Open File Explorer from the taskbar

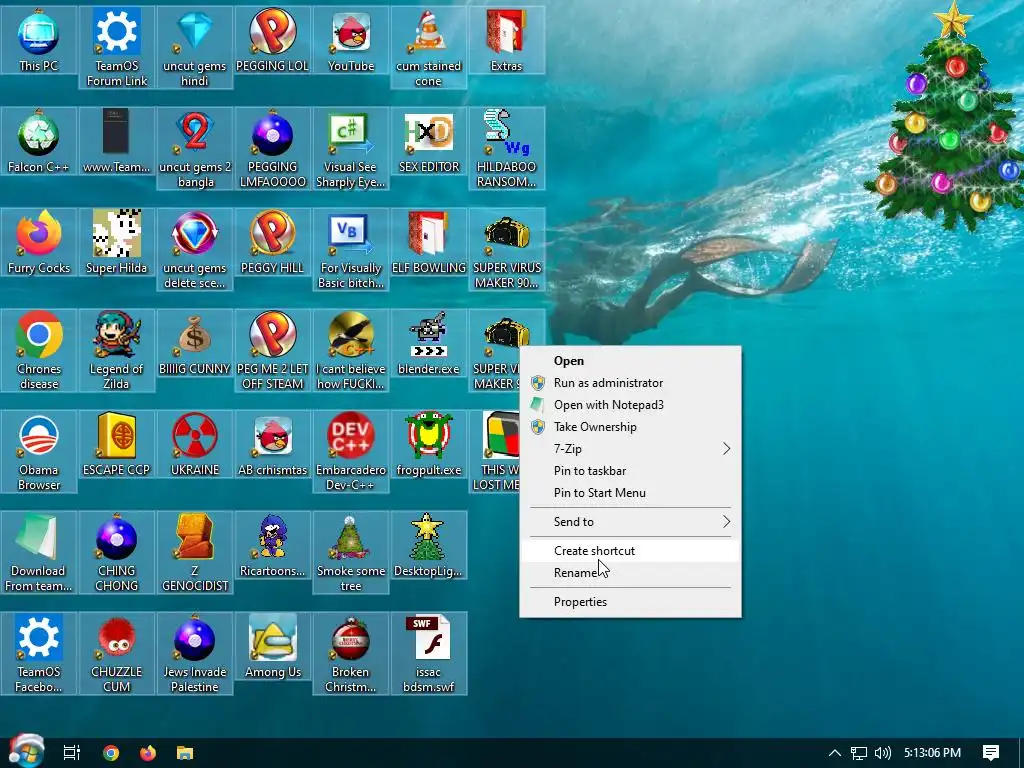(185, 753)
